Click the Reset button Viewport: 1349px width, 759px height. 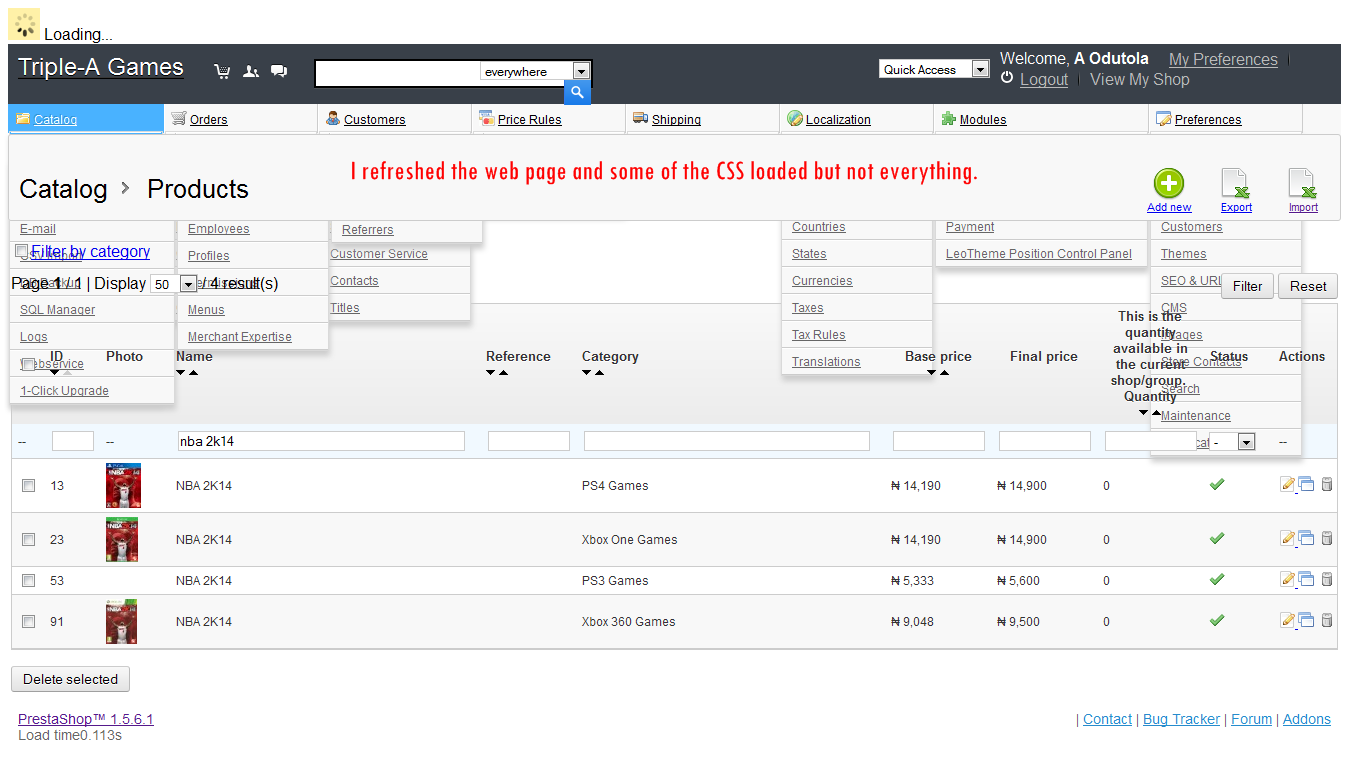click(x=1308, y=286)
